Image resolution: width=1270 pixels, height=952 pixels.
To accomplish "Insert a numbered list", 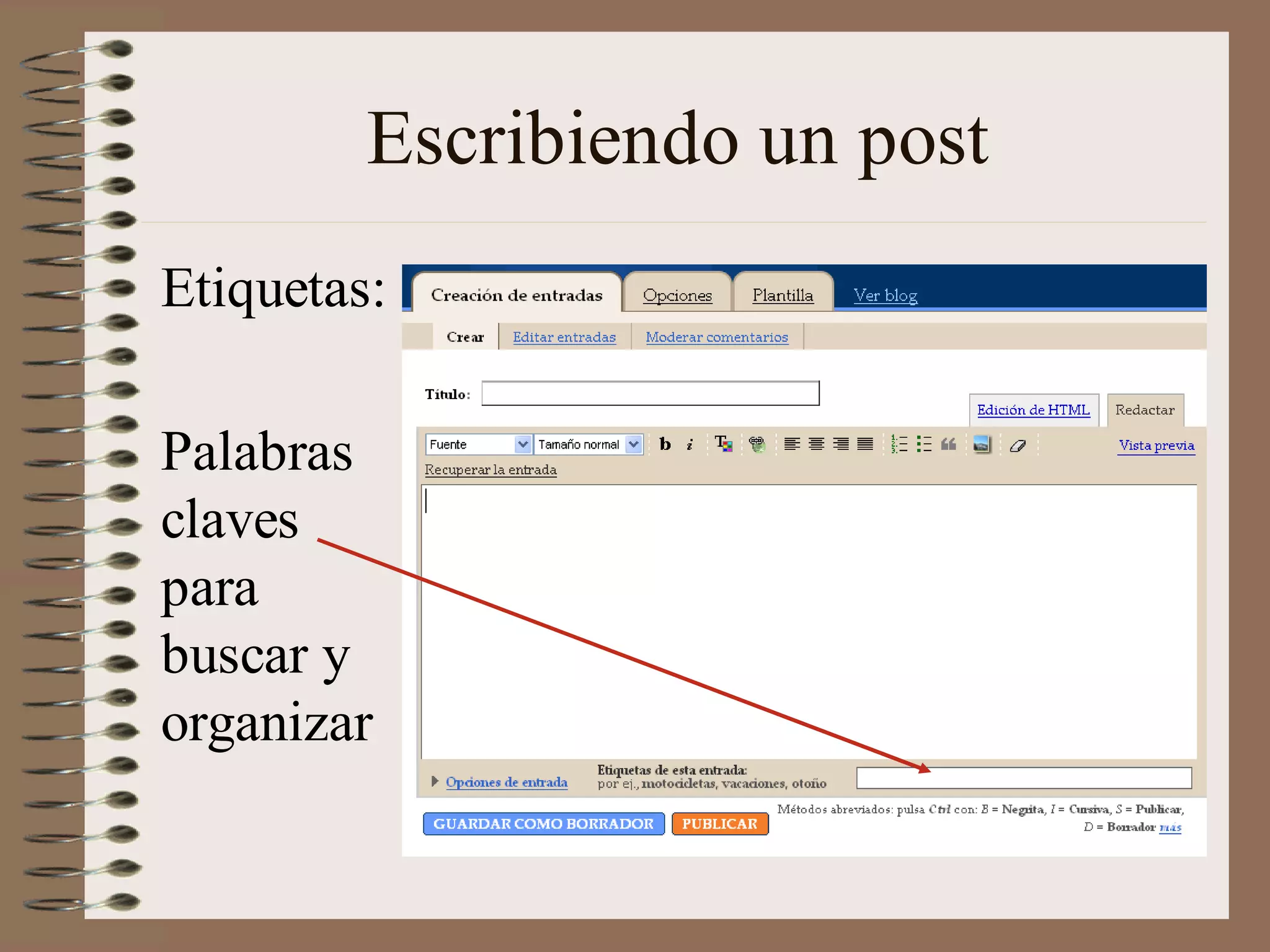I will point(899,444).
